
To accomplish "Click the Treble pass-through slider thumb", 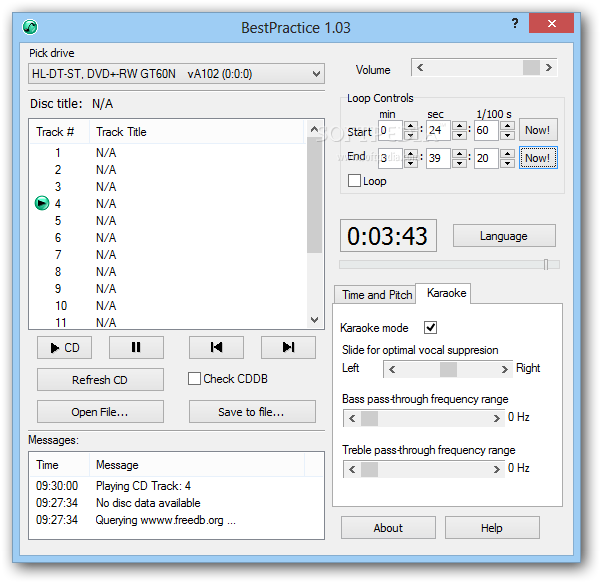I will click(369, 469).
